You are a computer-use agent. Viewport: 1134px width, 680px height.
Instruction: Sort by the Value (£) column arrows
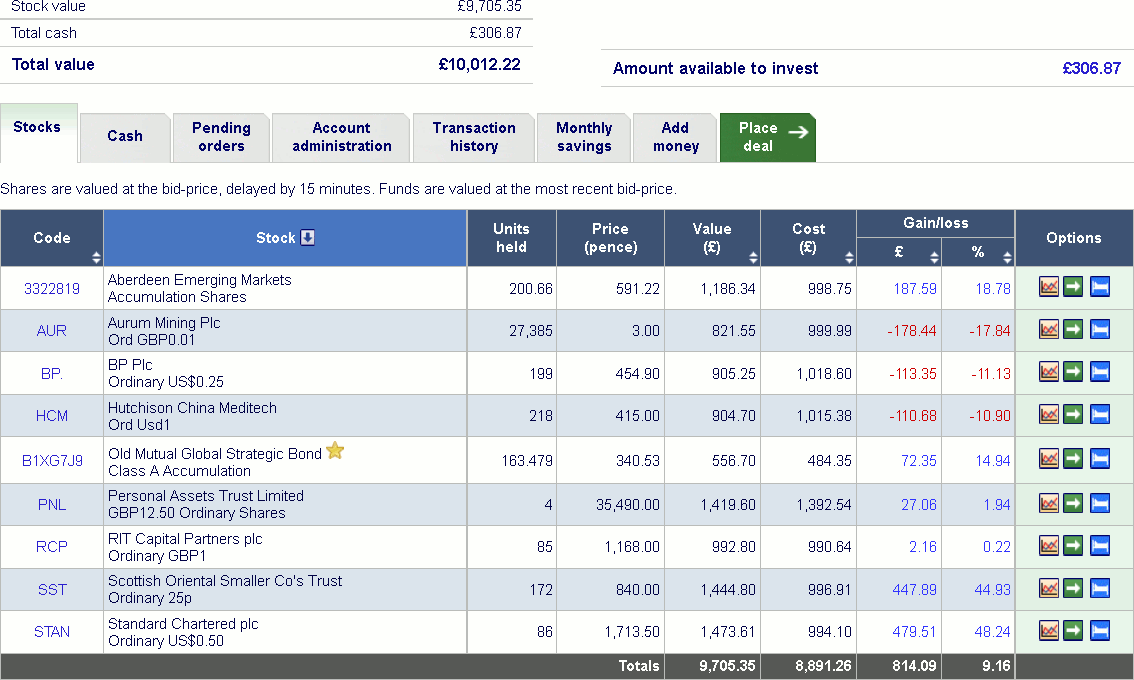[x=753, y=257]
